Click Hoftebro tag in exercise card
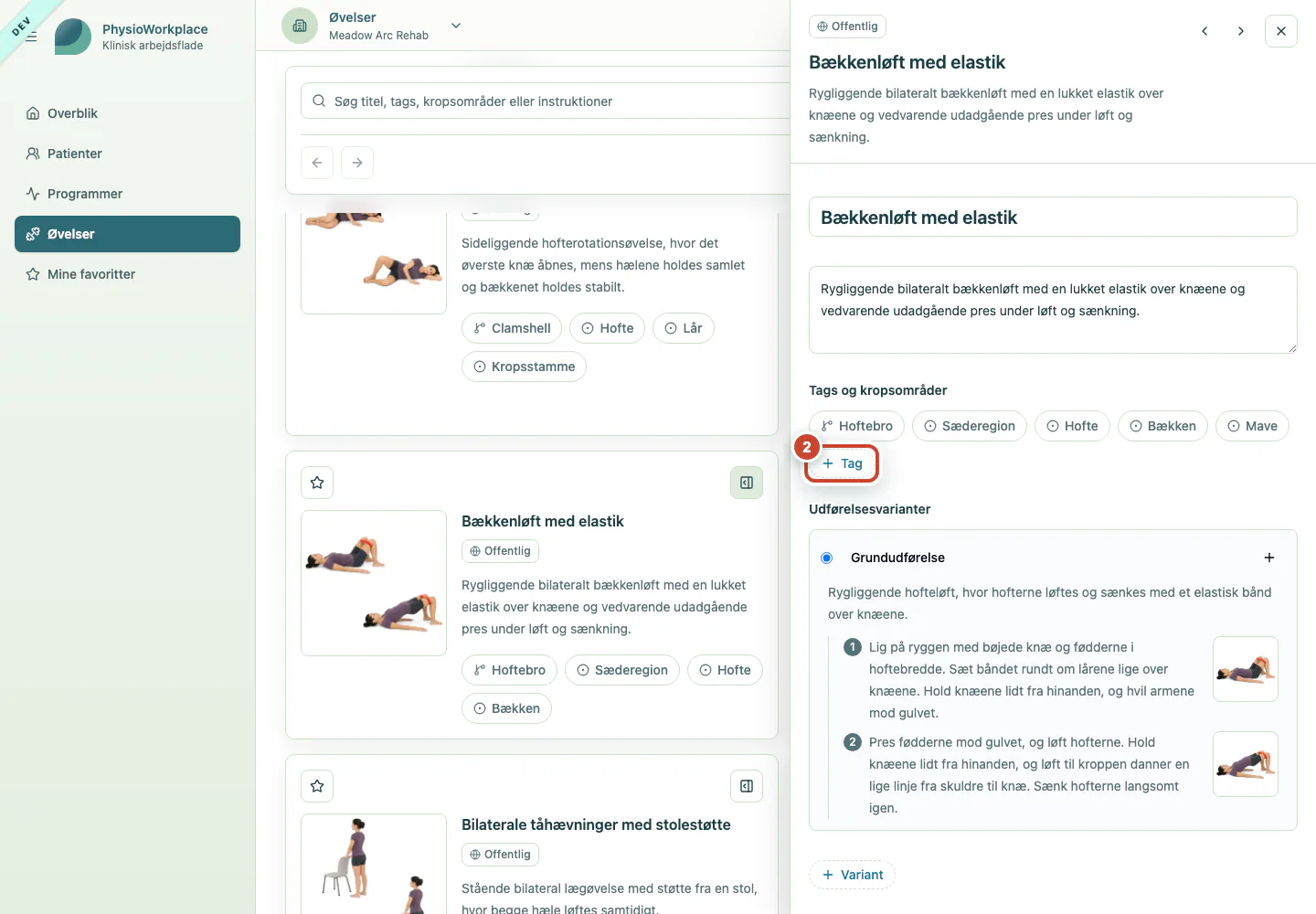This screenshot has width=1316, height=914. 509,670
